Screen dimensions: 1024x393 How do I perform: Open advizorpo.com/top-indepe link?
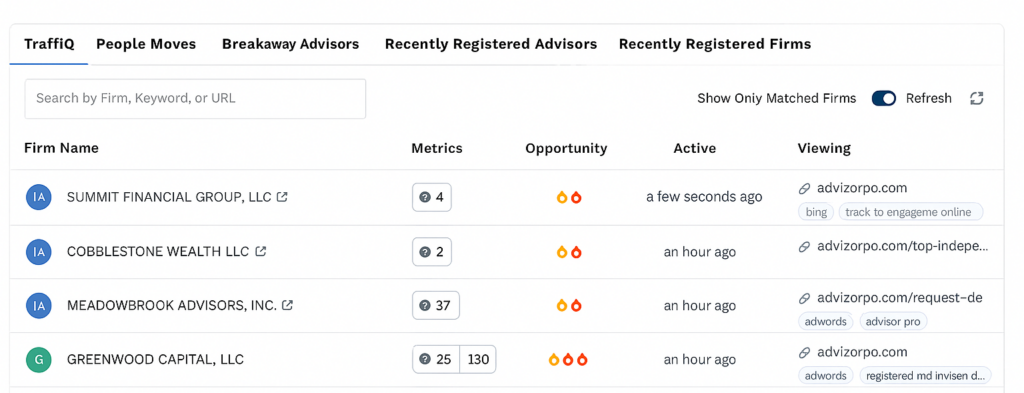point(903,247)
